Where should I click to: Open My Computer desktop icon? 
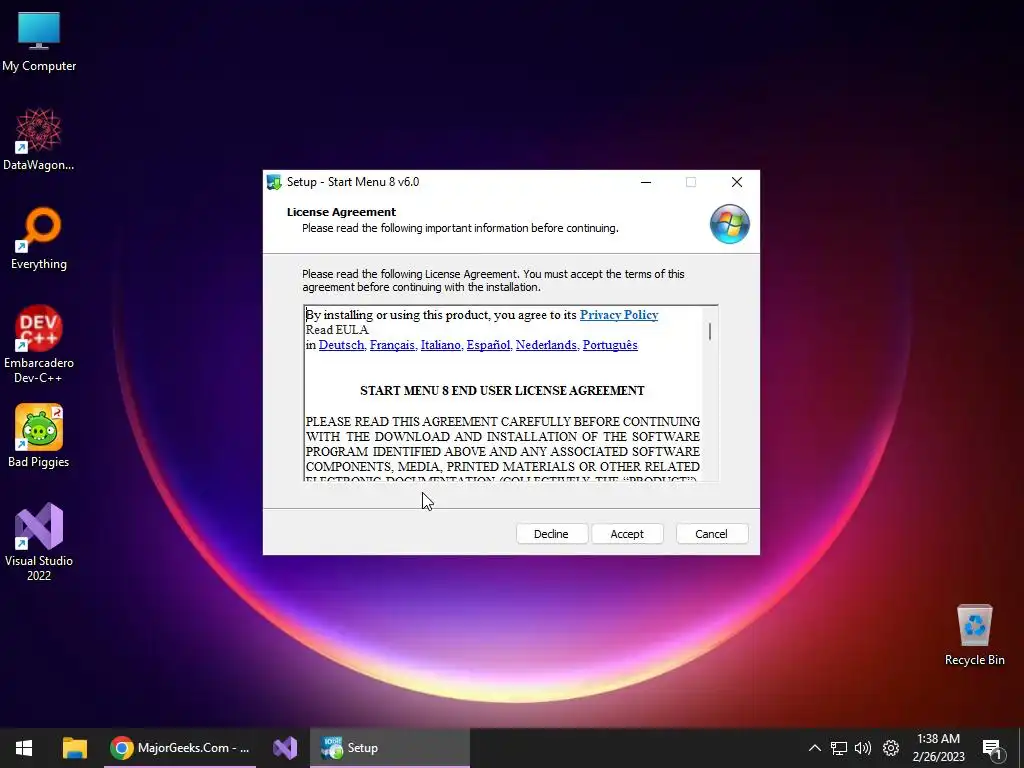click(x=39, y=41)
